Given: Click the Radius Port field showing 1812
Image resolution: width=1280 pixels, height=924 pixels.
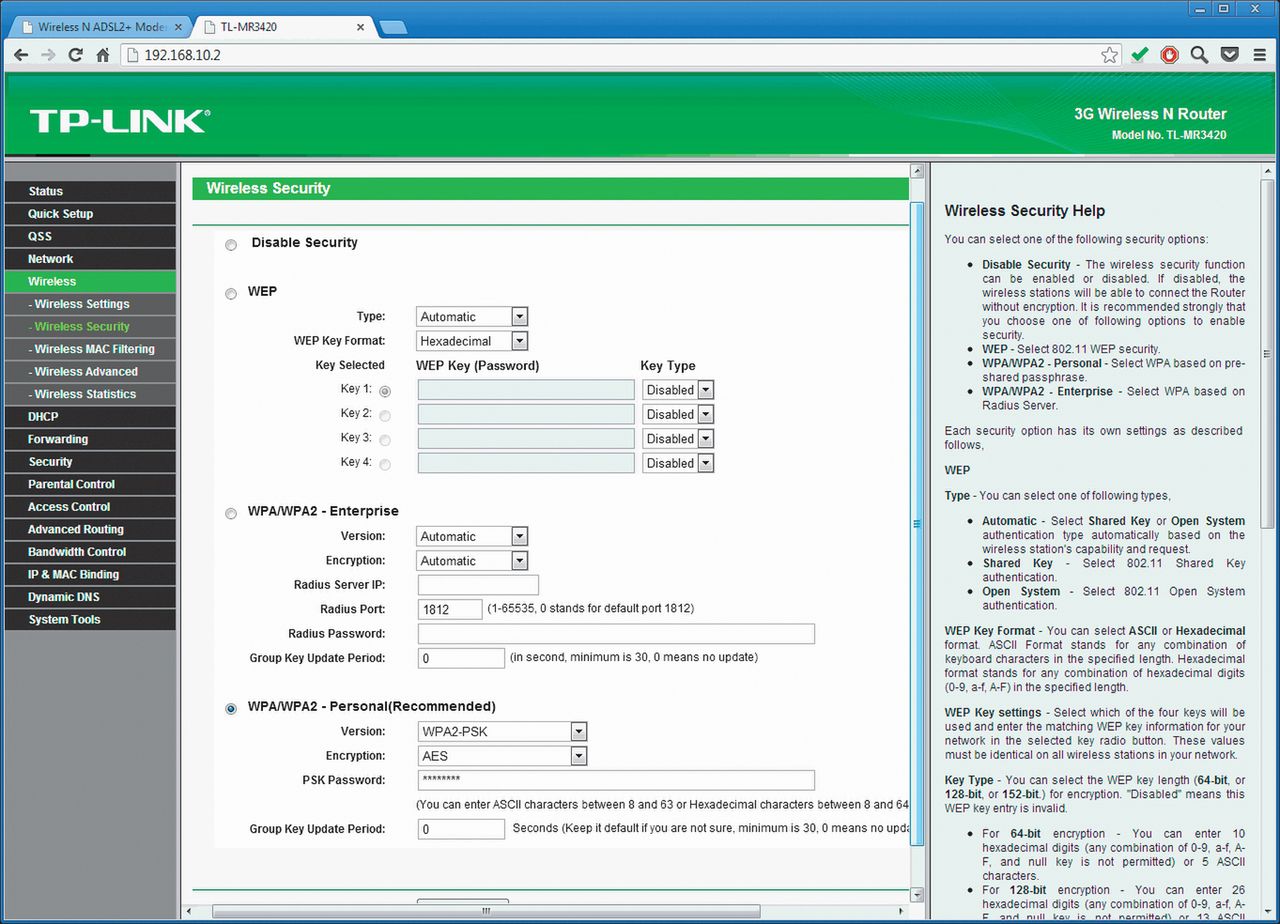Looking at the screenshot, I should 449,609.
